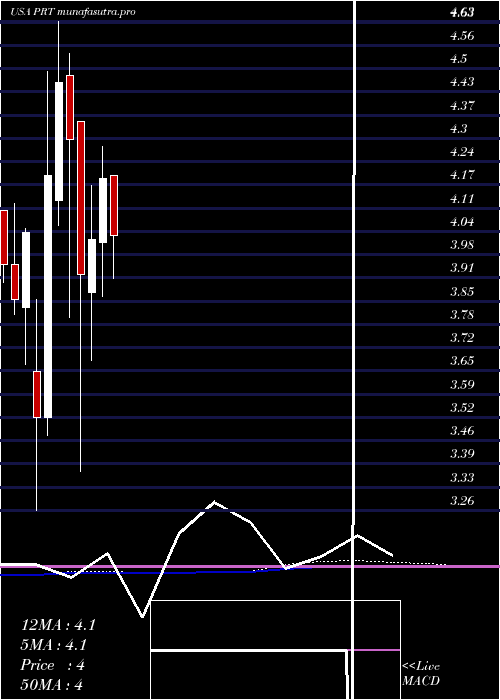Click the 3.72 price axis label
Image resolution: width=500 pixels, height=700 pixels.
point(462,338)
